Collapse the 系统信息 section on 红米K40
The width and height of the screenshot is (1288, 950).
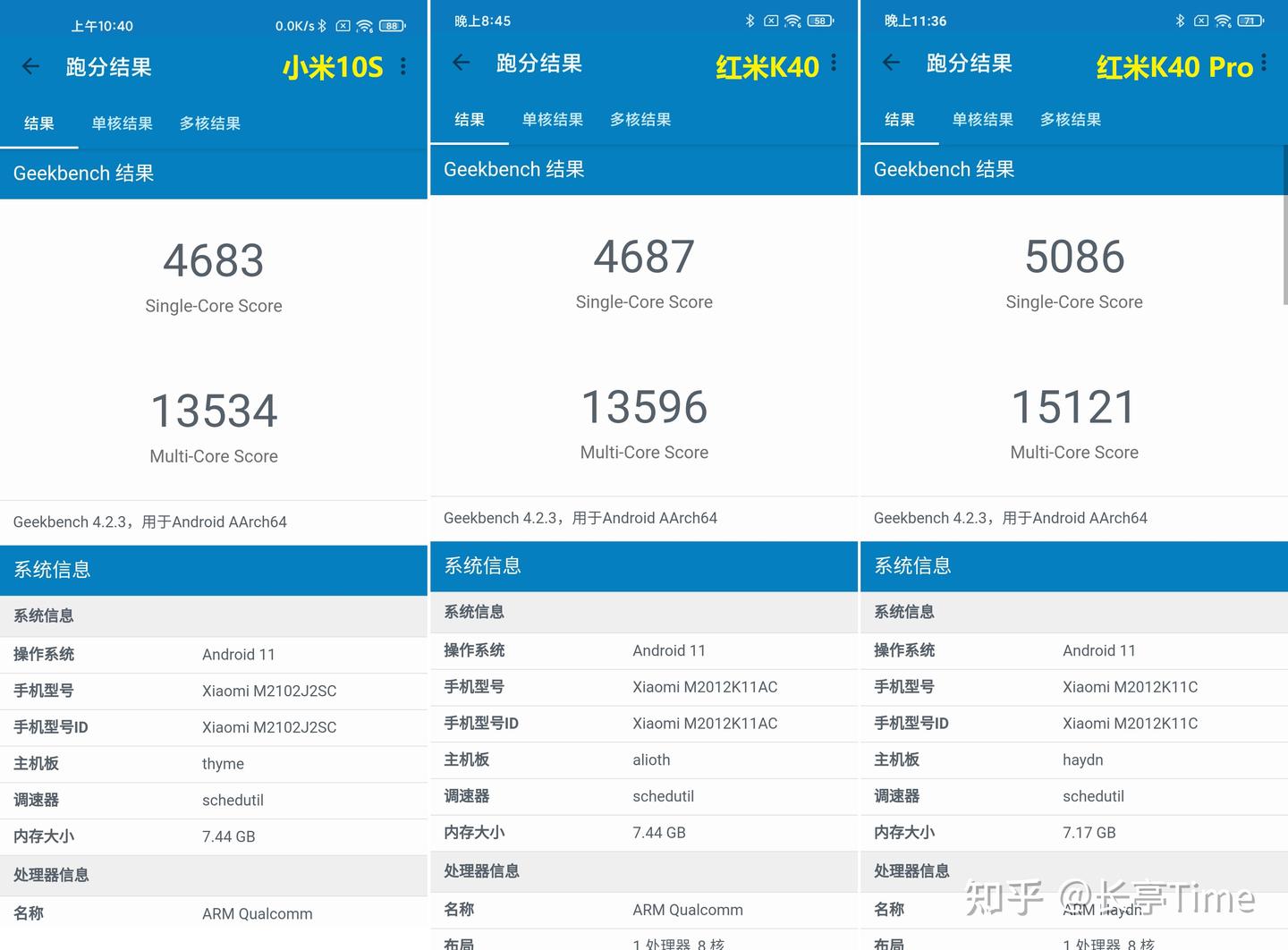[483, 565]
